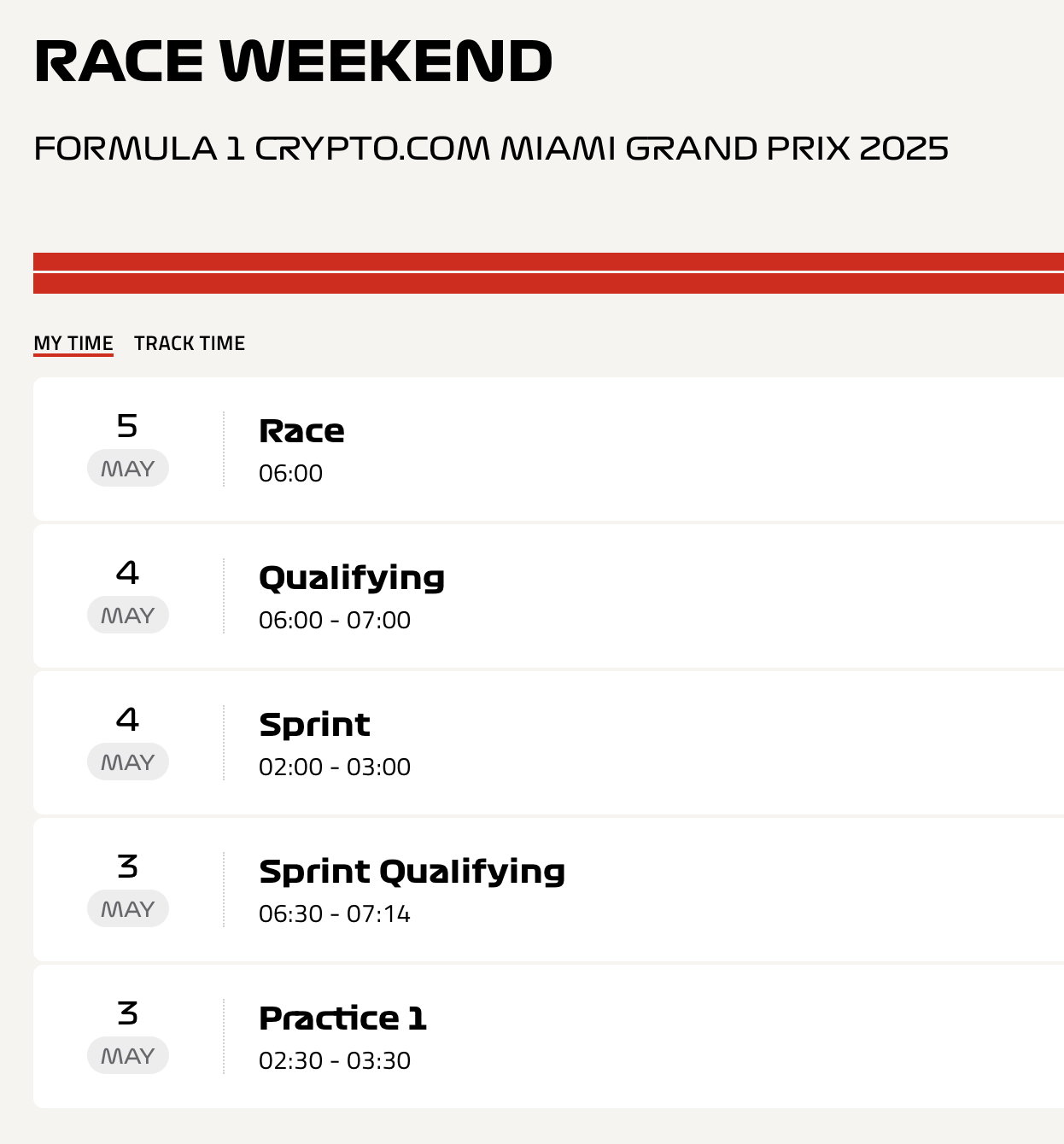Open the Qualifying session row
Viewport: 1064px width, 1144px height.
548,596
